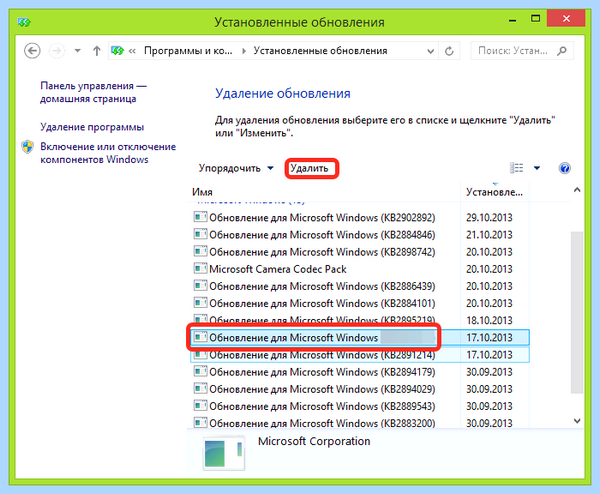Click the vertical scrollbar thumb
This screenshot has width=600, height=494.
pyautogui.click(x=577, y=312)
